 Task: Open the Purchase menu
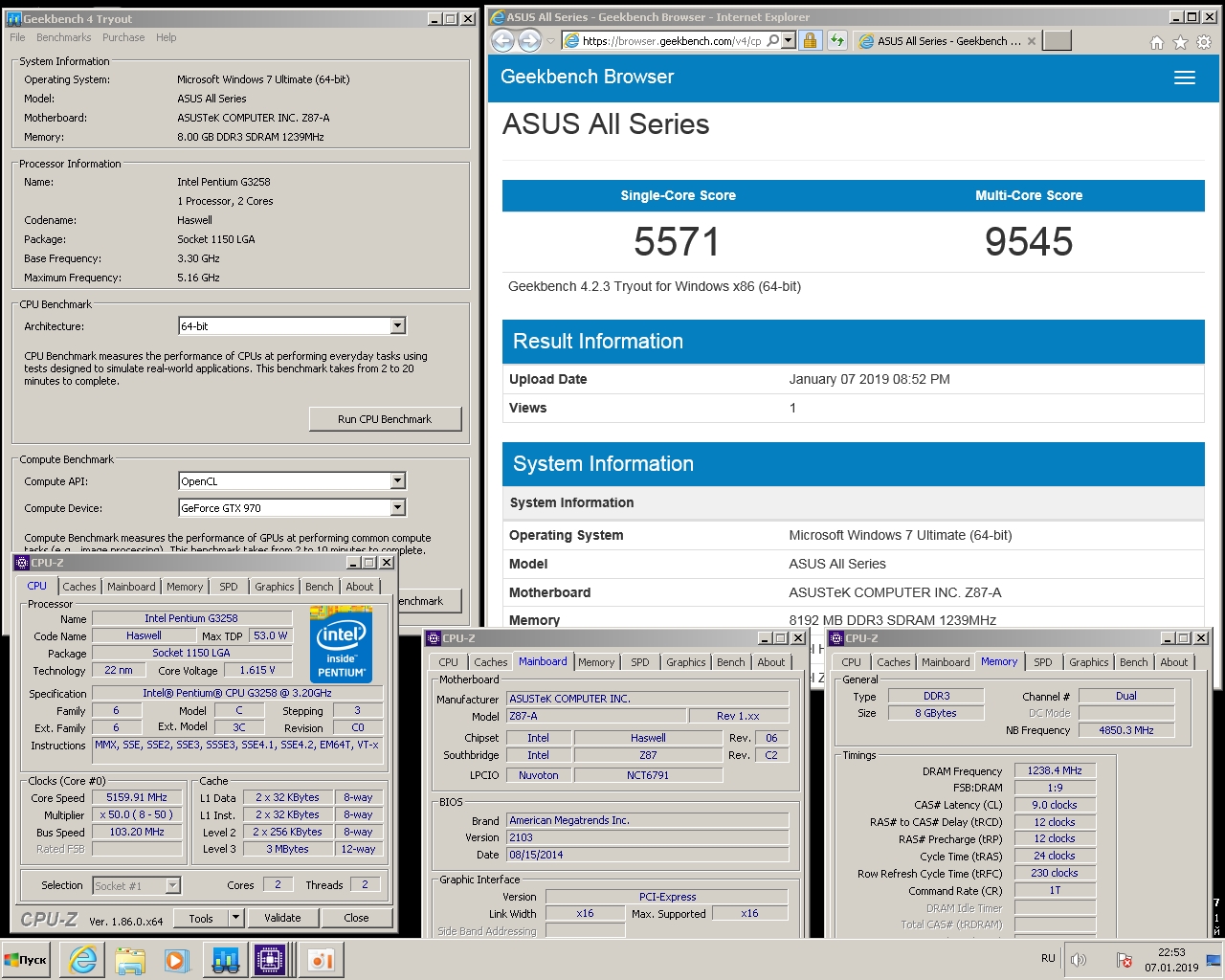(123, 37)
